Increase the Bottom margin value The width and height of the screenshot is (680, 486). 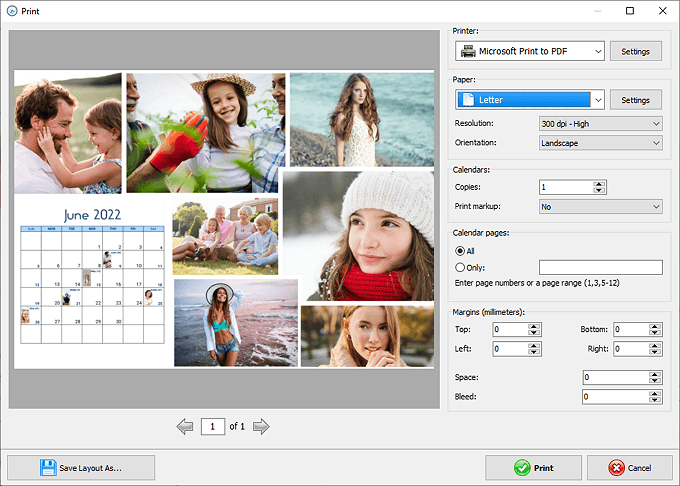pos(655,326)
